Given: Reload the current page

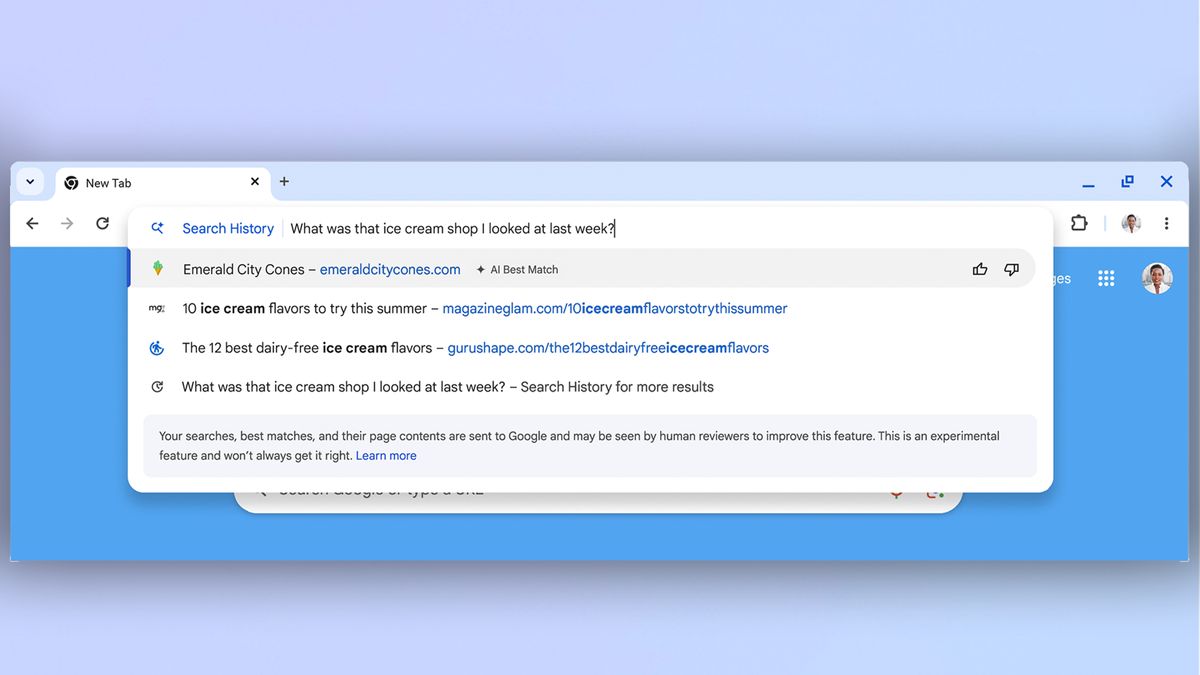Looking at the screenshot, I should tap(102, 223).
